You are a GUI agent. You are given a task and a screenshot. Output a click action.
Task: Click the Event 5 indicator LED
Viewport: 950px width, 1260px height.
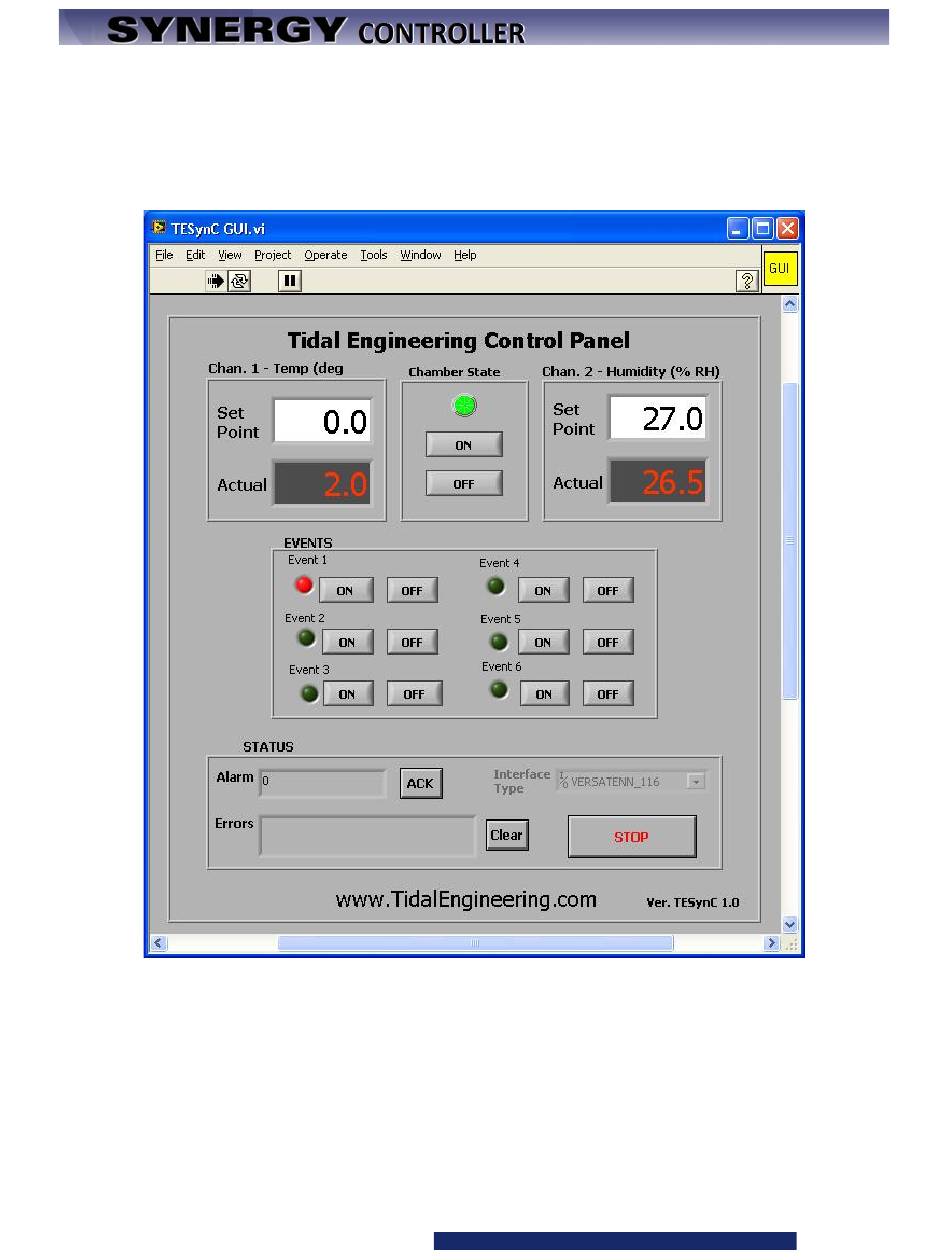498,641
